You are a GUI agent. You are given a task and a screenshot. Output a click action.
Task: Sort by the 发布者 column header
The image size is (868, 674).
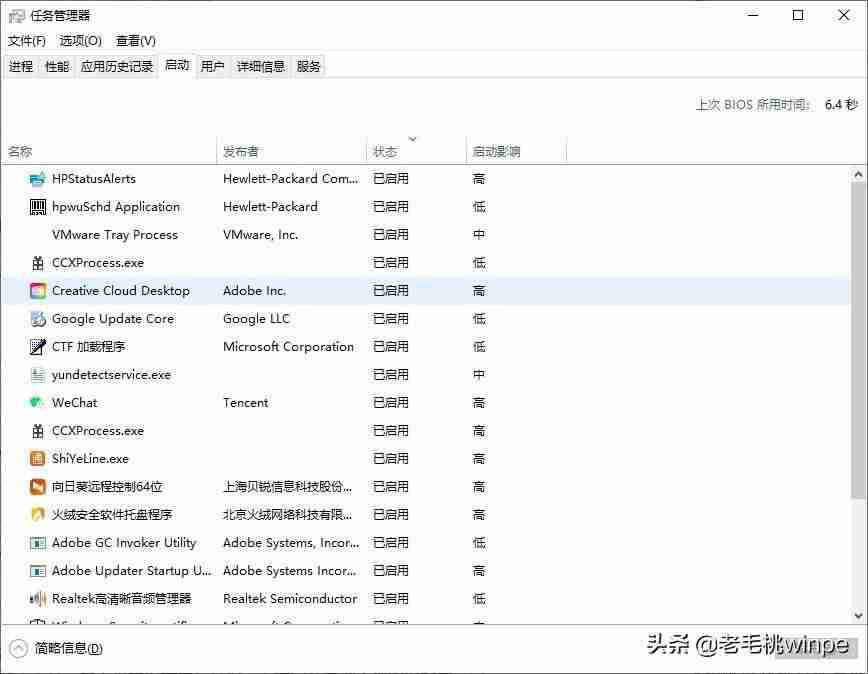click(291, 151)
